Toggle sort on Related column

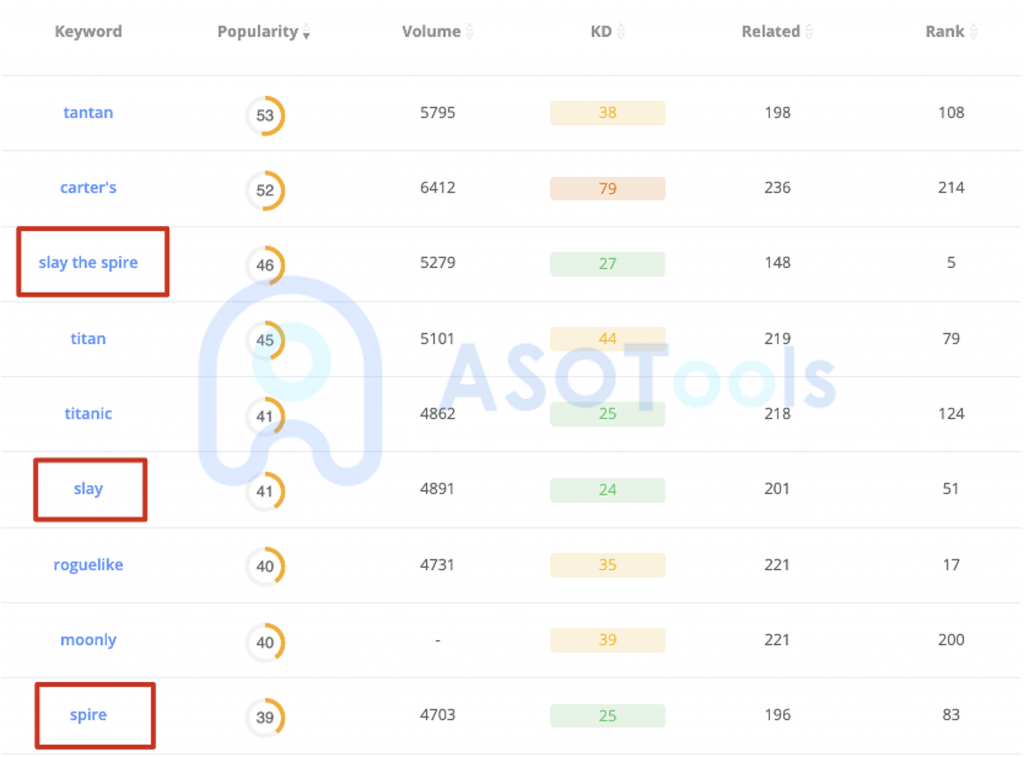point(809,32)
